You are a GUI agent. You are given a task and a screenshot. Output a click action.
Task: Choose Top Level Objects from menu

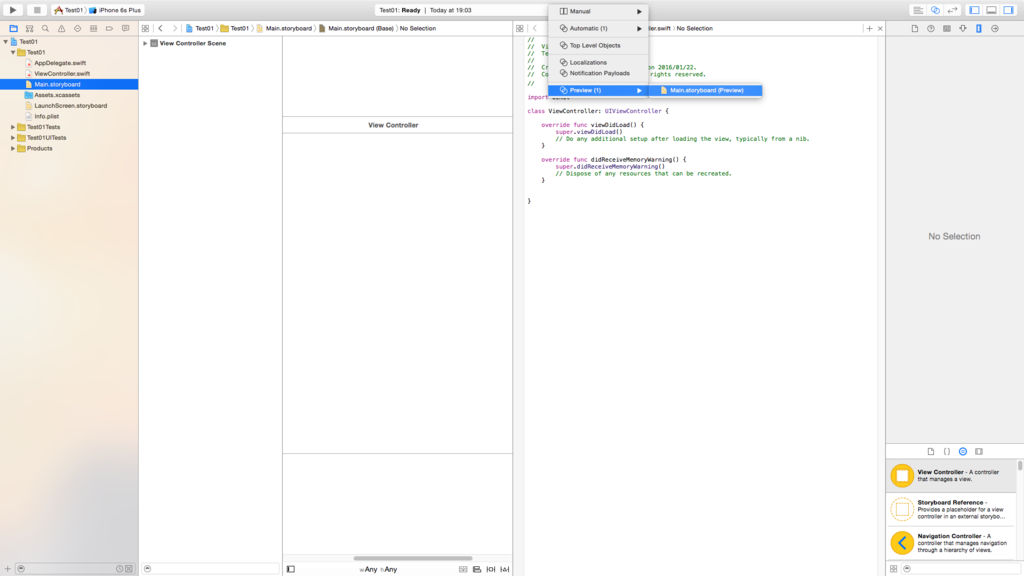(598, 46)
